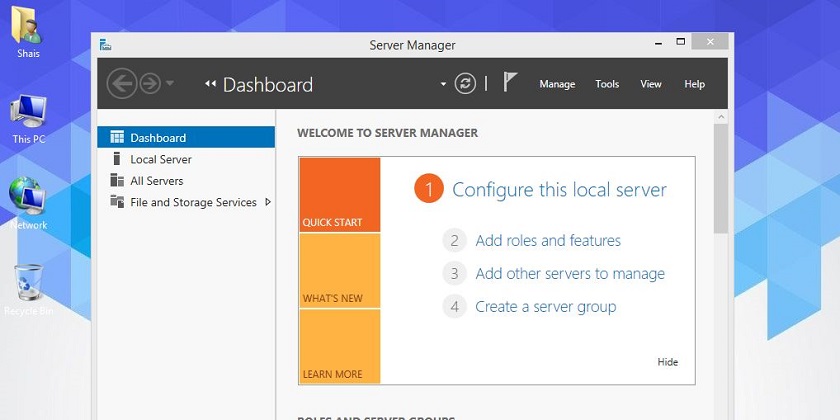This screenshot has height=420, width=840.
Task: Click Add roles and features link
Action: tap(548, 241)
